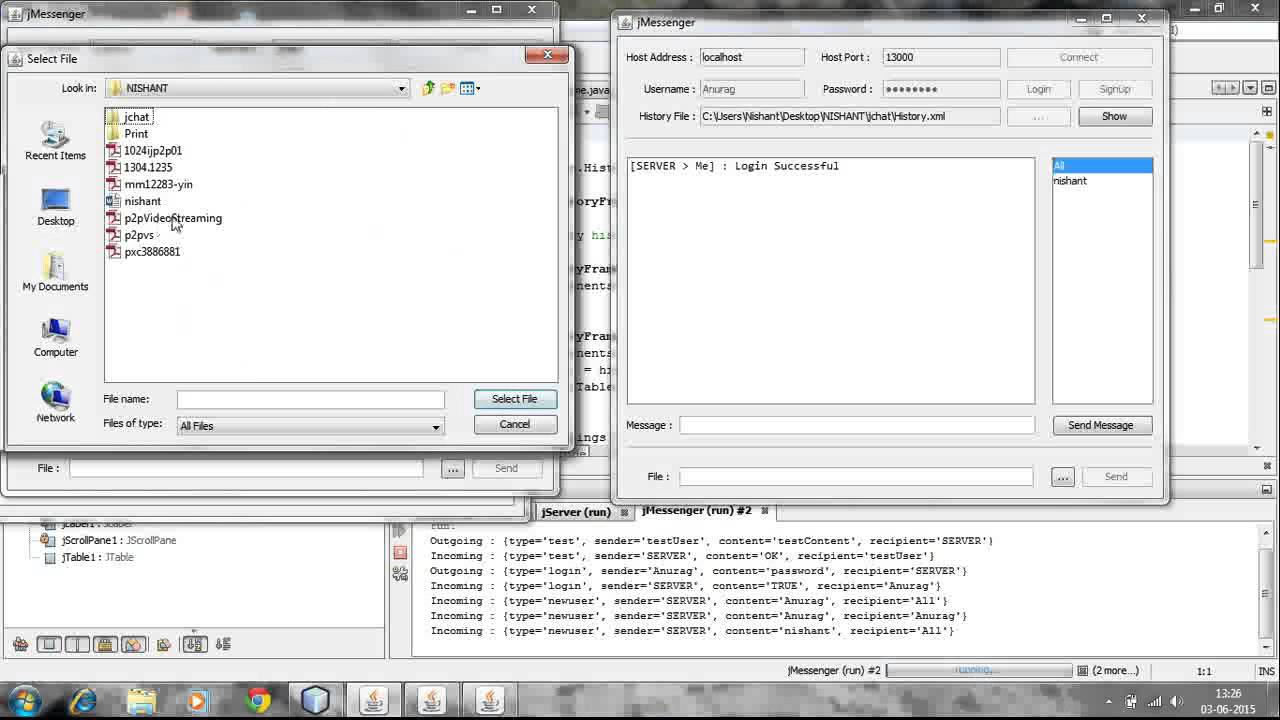The height and width of the screenshot is (720, 1280).
Task: Click the volume speaker tray icon
Action: 1177,701
